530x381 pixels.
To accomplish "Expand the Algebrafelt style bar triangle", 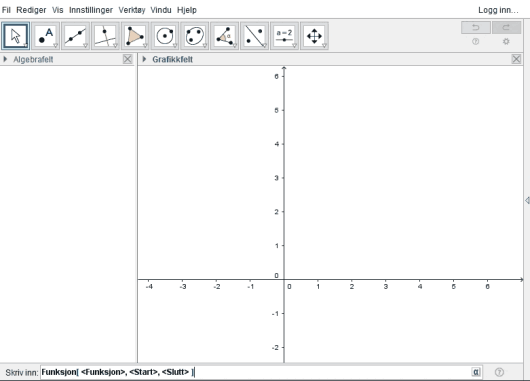I will (x=5, y=59).
